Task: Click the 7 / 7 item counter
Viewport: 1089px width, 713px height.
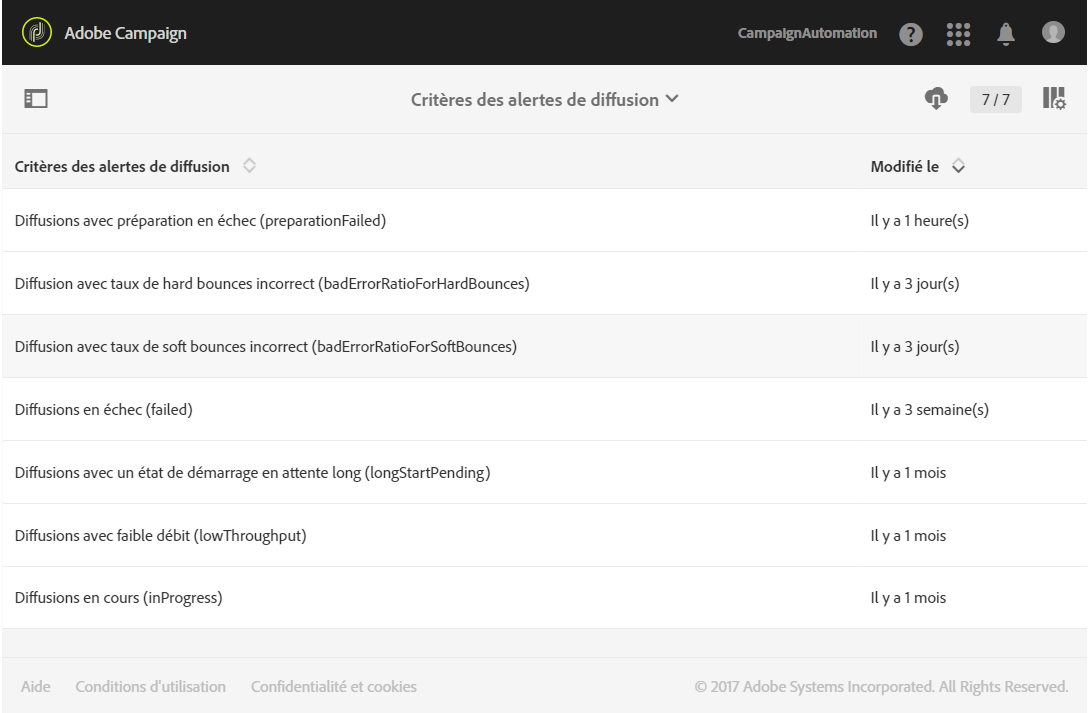Action: (x=995, y=100)
